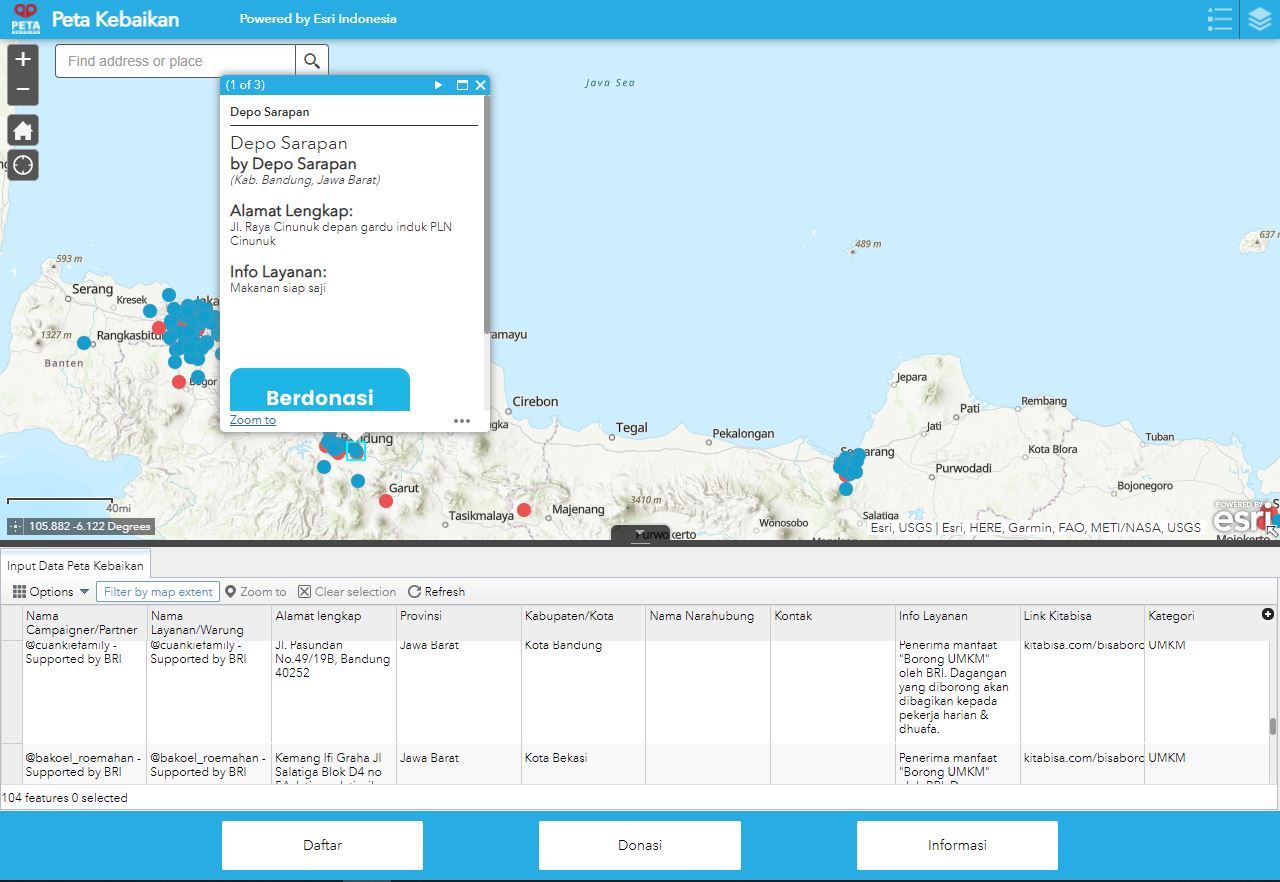The image size is (1280, 882).
Task: Zoom out the map with minus button
Action: (x=23, y=90)
